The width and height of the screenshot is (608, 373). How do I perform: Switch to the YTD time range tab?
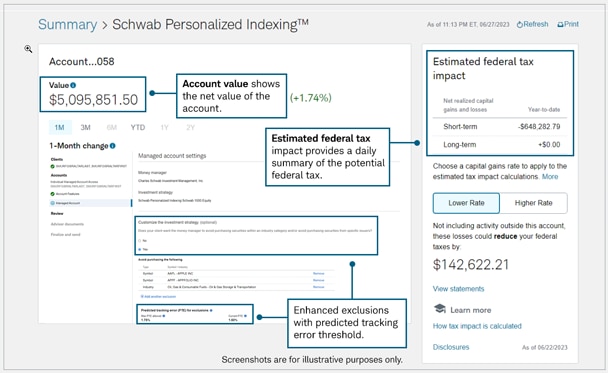(x=138, y=128)
